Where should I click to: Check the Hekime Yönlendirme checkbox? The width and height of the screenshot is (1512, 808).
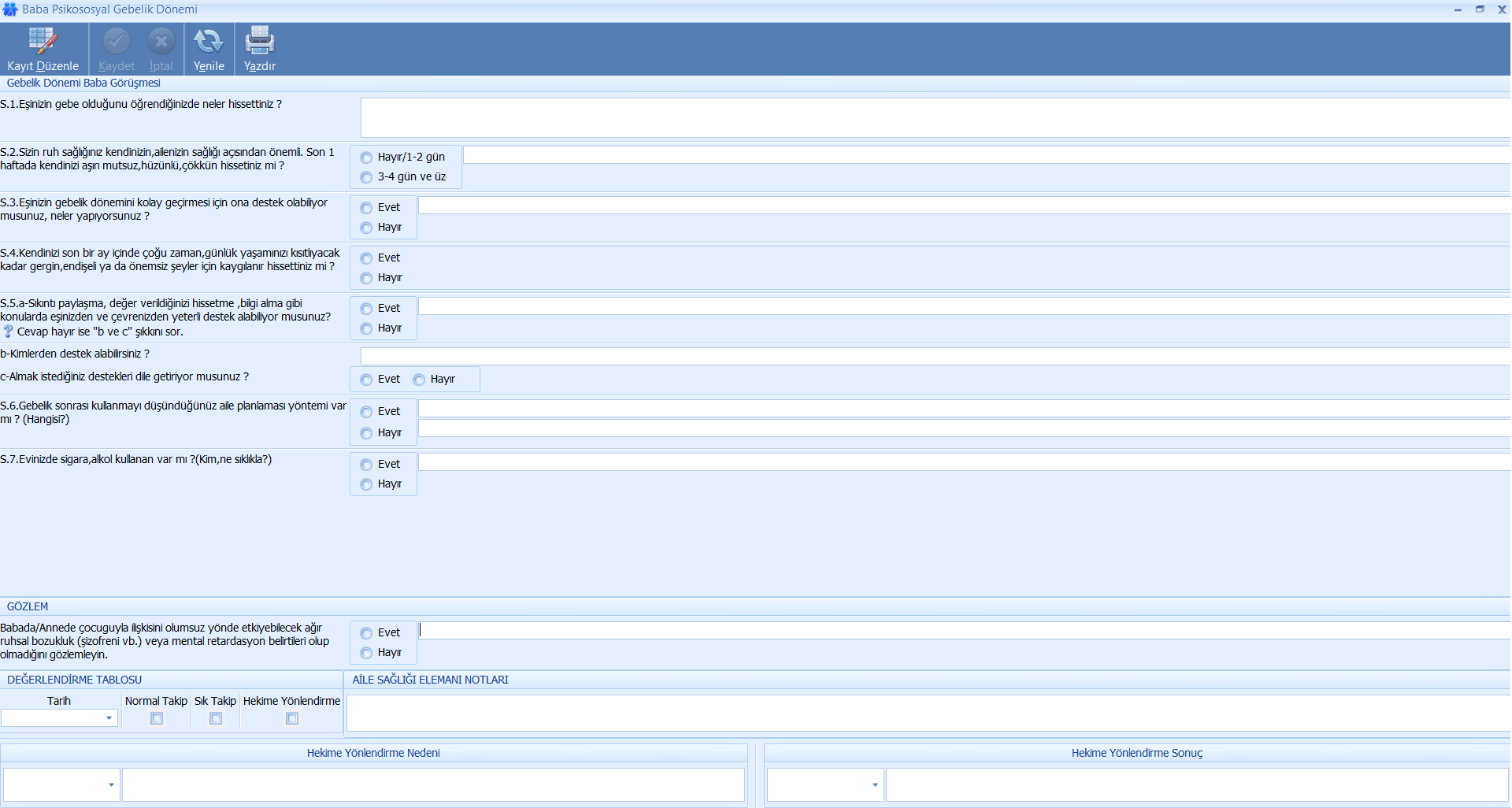click(292, 718)
